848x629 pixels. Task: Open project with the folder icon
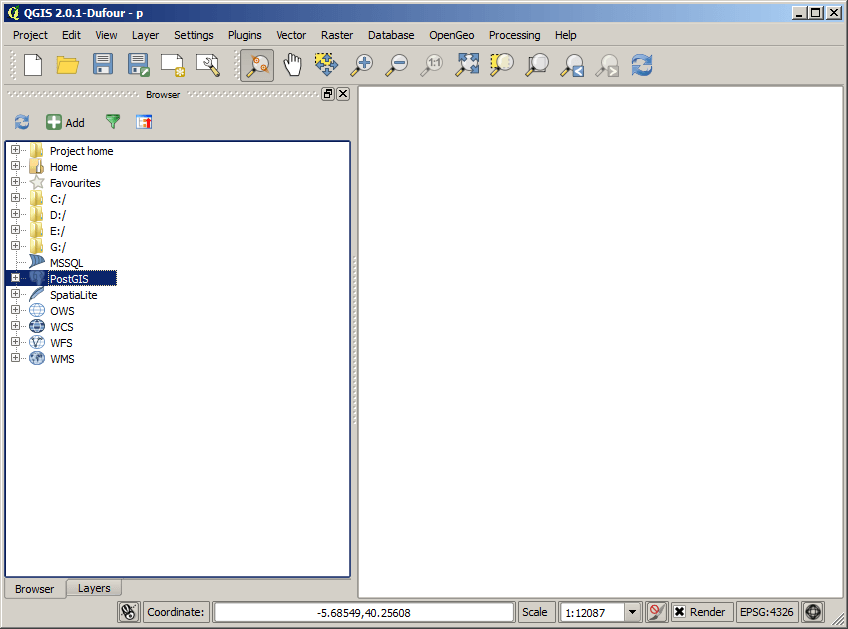[68, 65]
